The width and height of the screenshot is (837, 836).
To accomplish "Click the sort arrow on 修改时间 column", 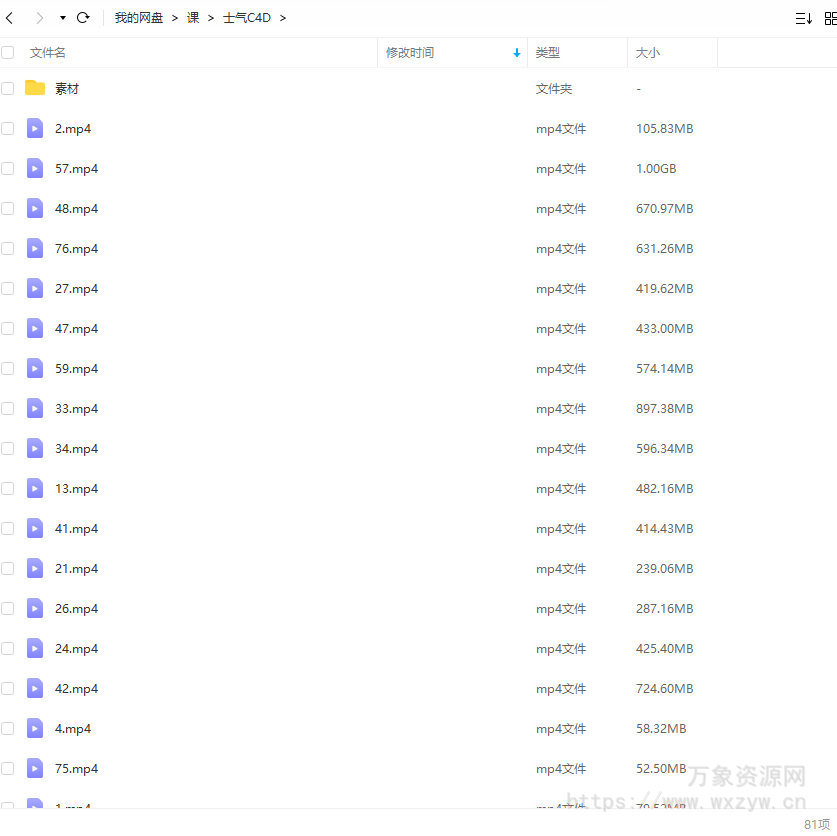I will point(516,52).
